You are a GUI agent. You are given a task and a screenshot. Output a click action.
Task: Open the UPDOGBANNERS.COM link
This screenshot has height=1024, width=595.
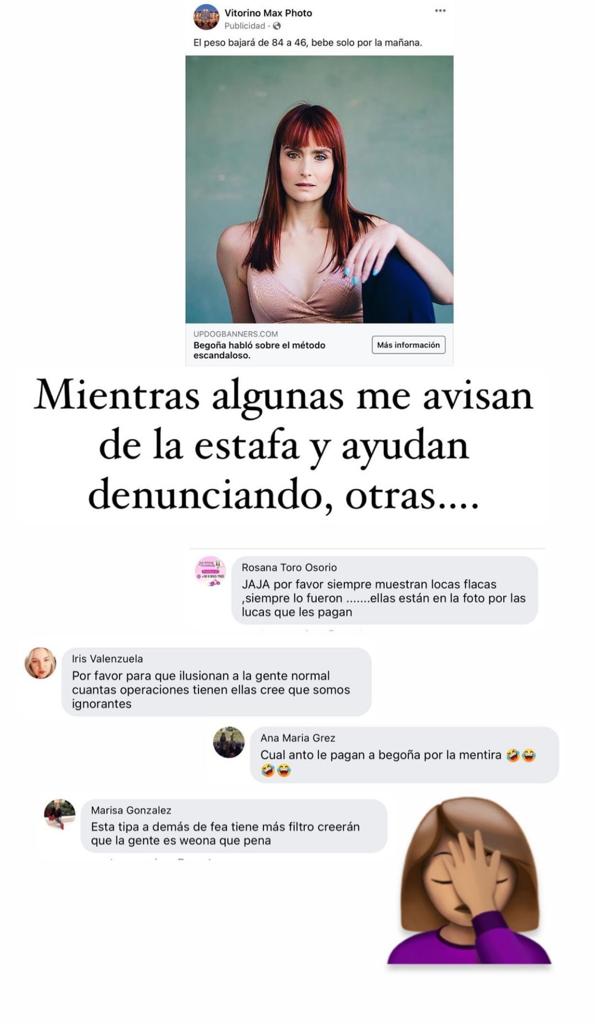point(235,334)
